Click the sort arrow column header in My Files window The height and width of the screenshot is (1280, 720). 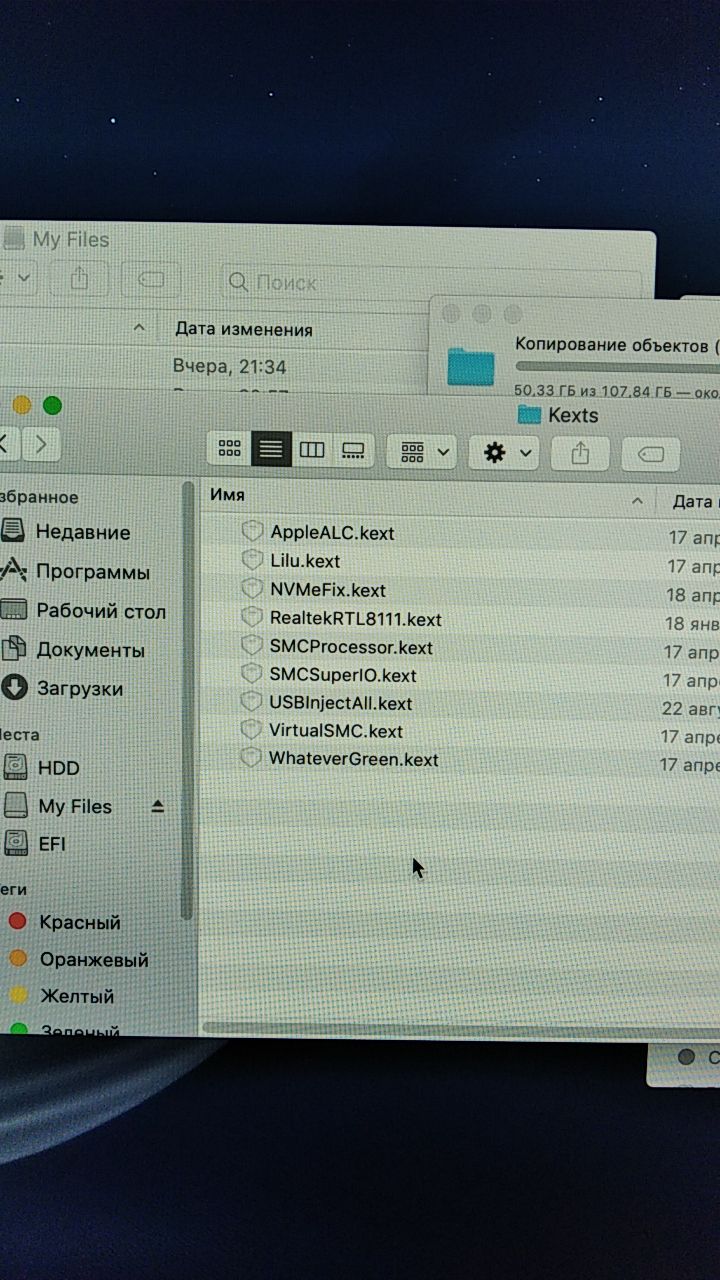139,327
